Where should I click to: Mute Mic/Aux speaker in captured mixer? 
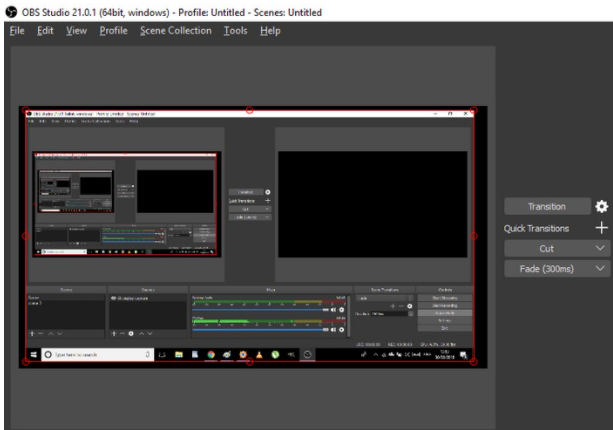[x=333, y=330]
